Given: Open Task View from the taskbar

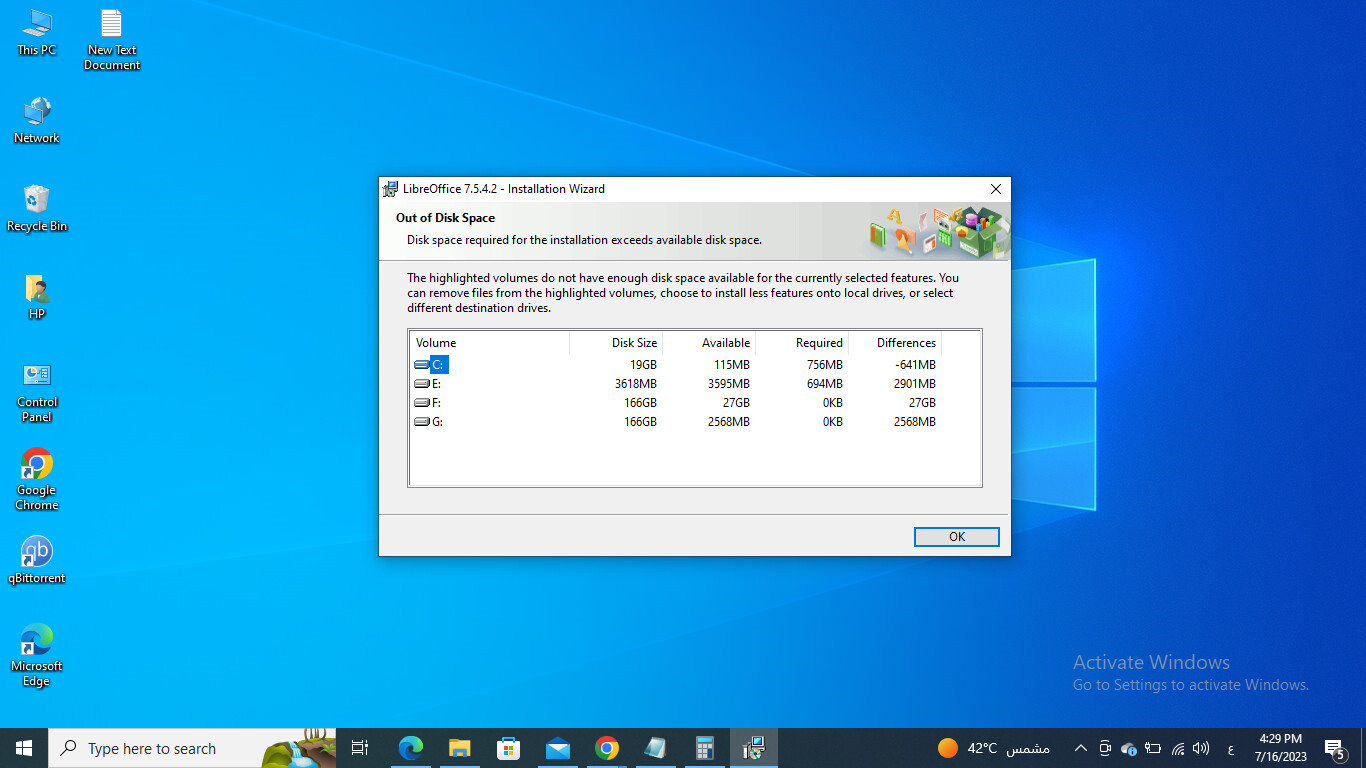Looking at the screenshot, I should [x=360, y=748].
